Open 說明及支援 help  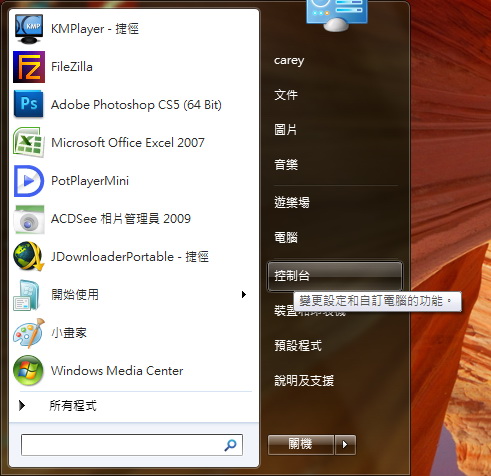point(304,380)
